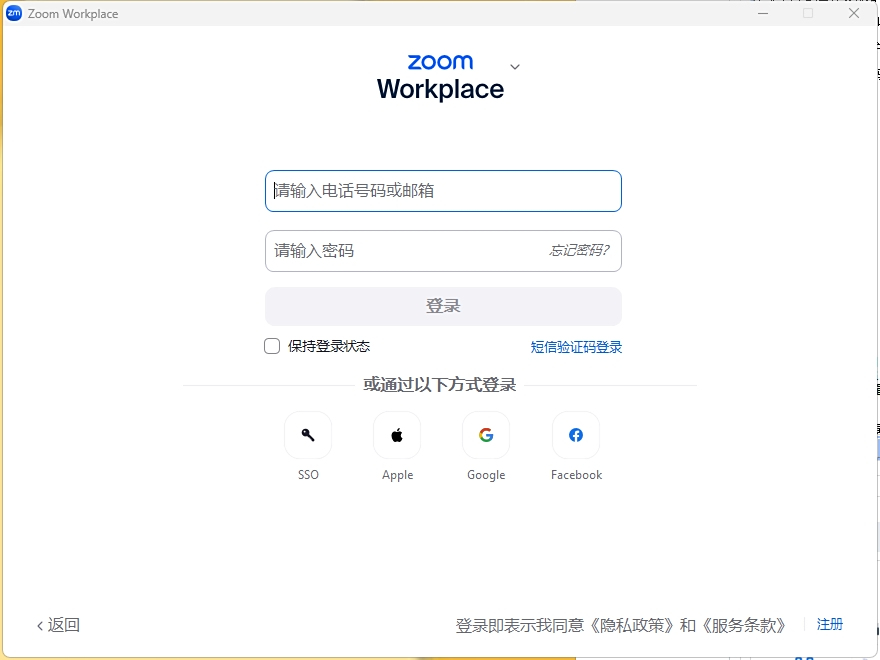Click the Zoom logo in the title bar
This screenshot has height=660, width=880.
coord(13,13)
